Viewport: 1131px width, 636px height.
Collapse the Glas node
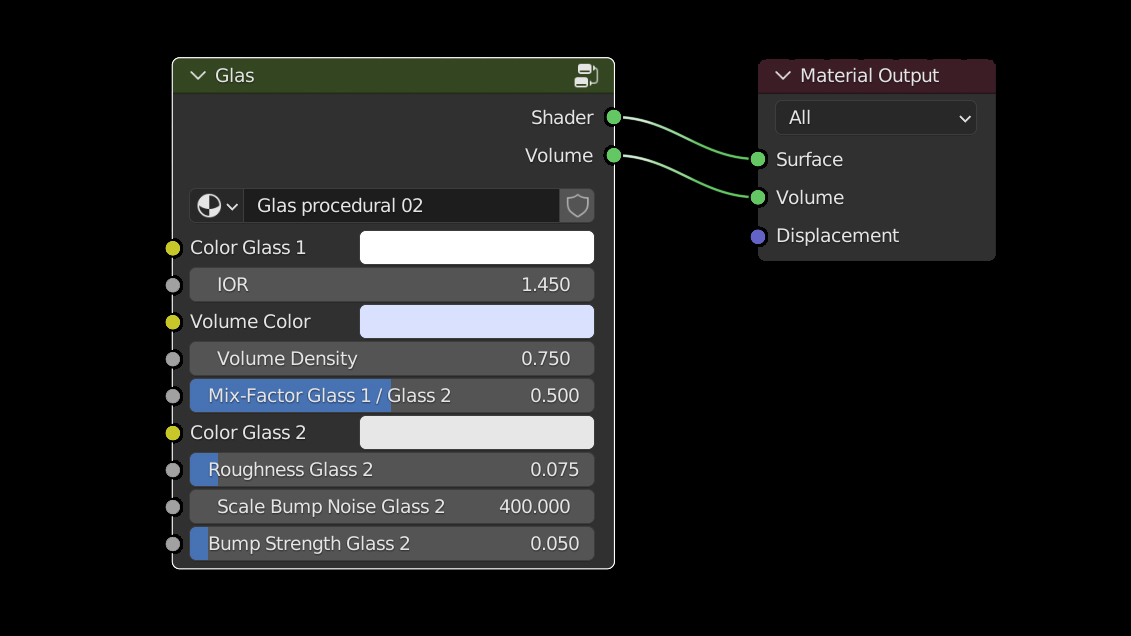pos(198,76)
